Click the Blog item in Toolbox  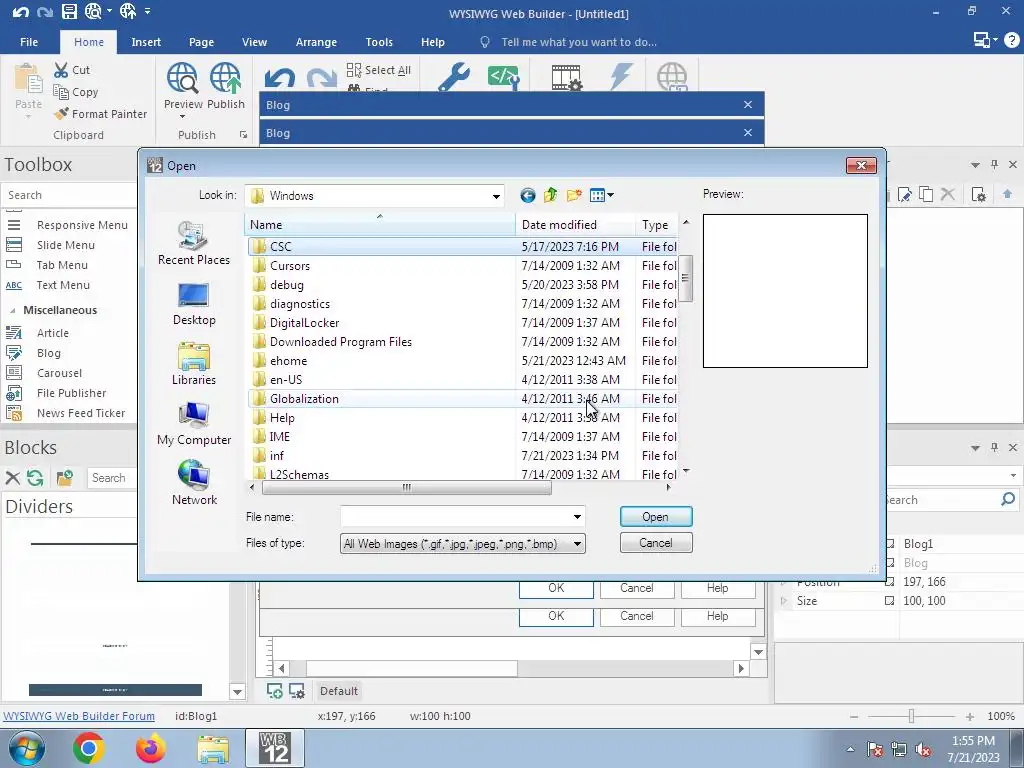[x=48, y=353]
